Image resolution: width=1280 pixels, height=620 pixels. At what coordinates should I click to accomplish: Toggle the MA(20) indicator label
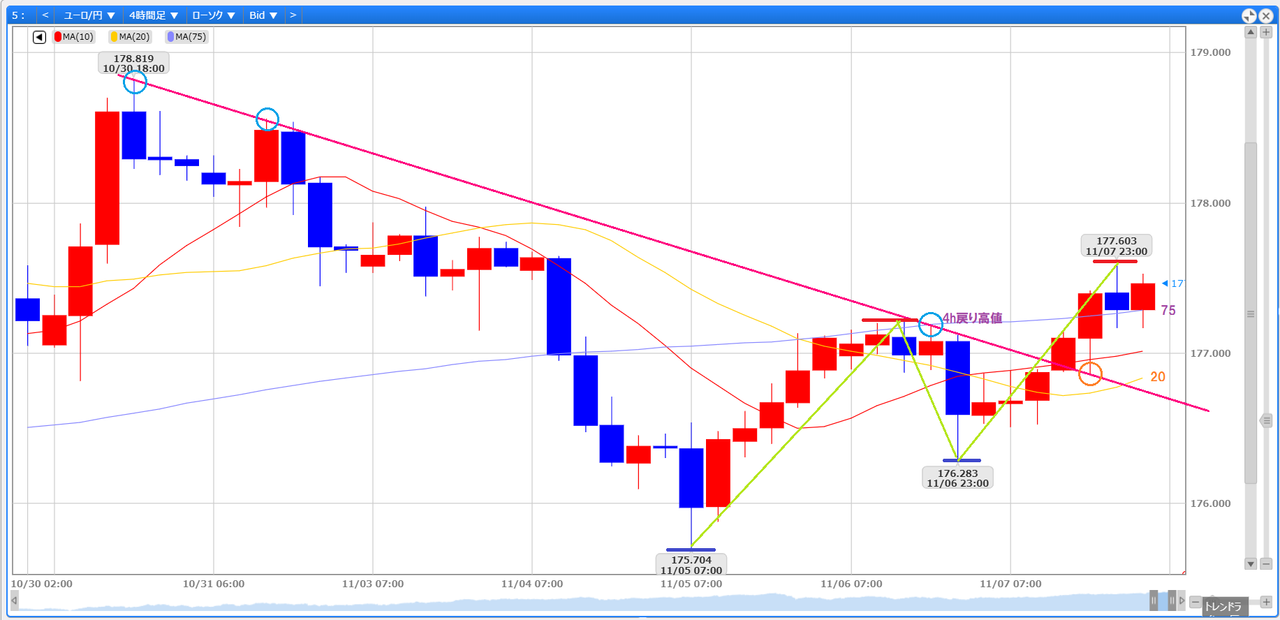click(129, 37)
